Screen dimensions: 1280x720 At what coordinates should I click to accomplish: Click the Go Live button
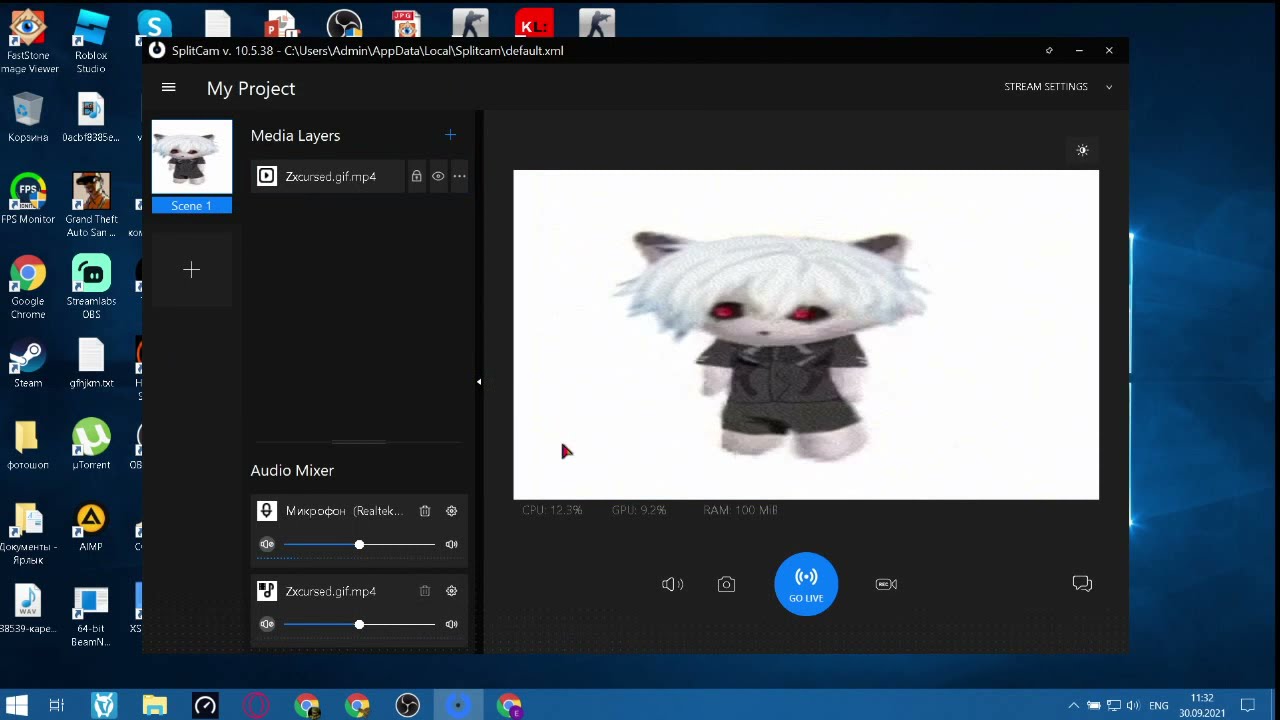pyautogui.click(x=806, y=584)
